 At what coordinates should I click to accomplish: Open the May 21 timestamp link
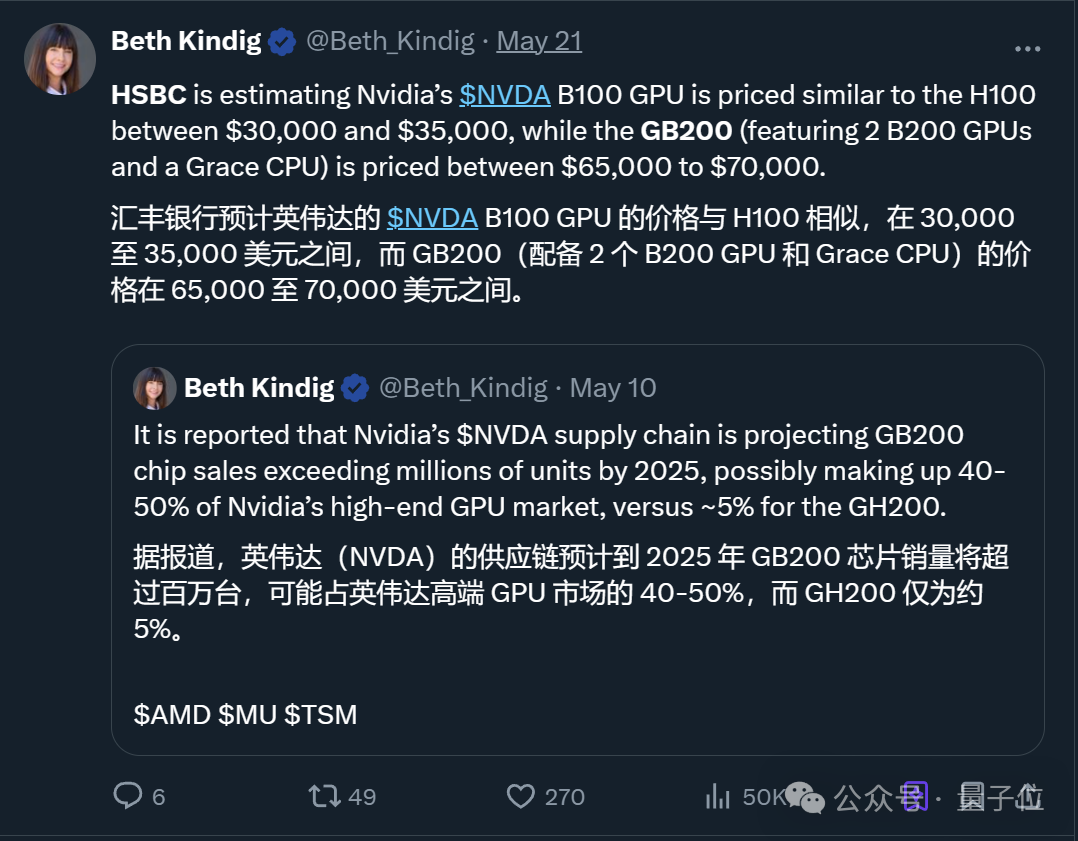click(x=539, y=41)
